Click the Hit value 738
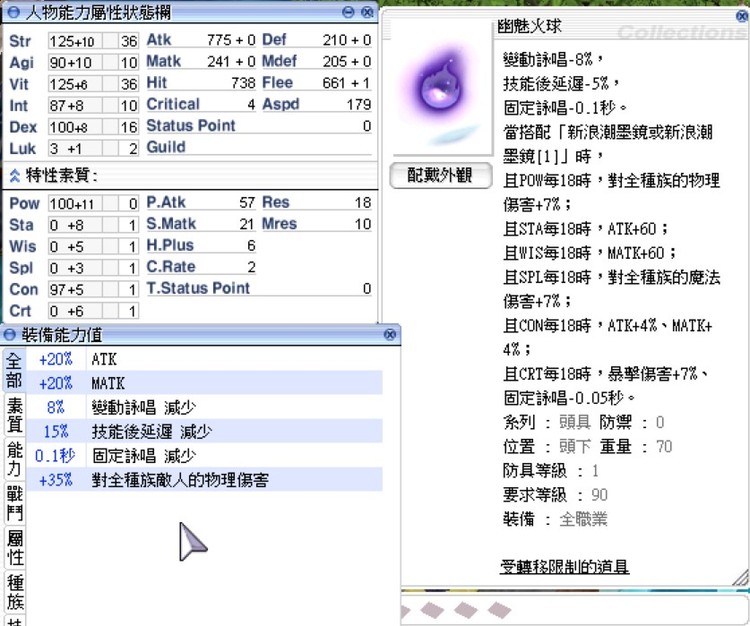The height and width of the screenshot is (626, 750). pos(243,83)
